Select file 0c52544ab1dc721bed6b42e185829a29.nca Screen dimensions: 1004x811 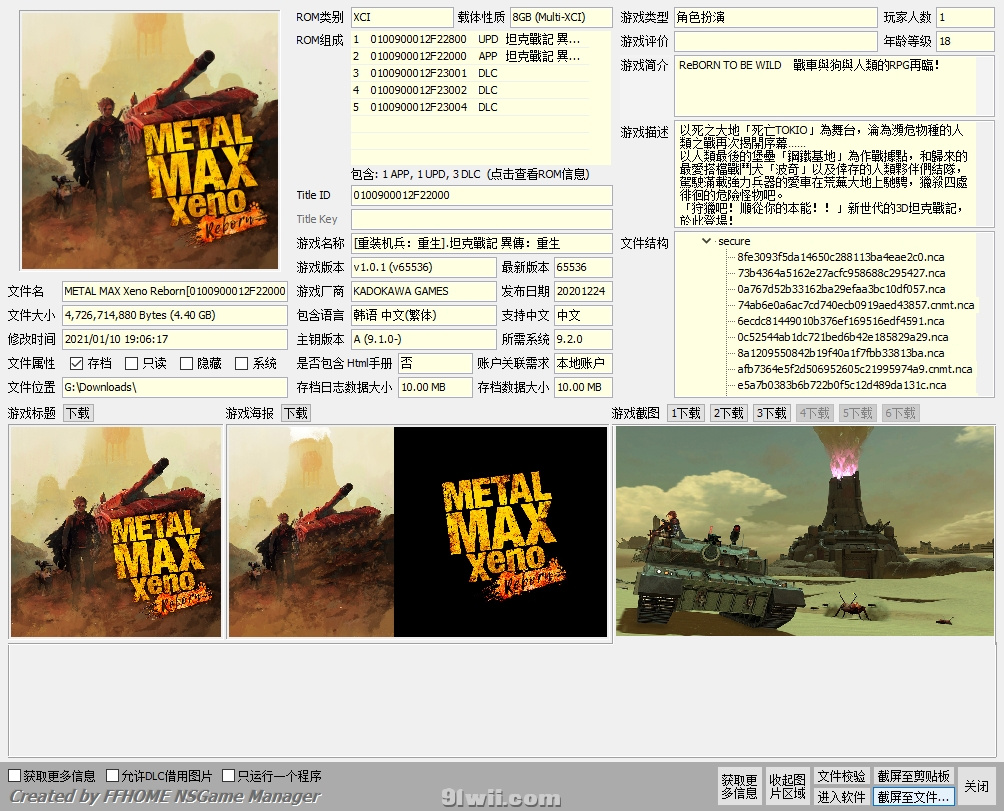842,337
